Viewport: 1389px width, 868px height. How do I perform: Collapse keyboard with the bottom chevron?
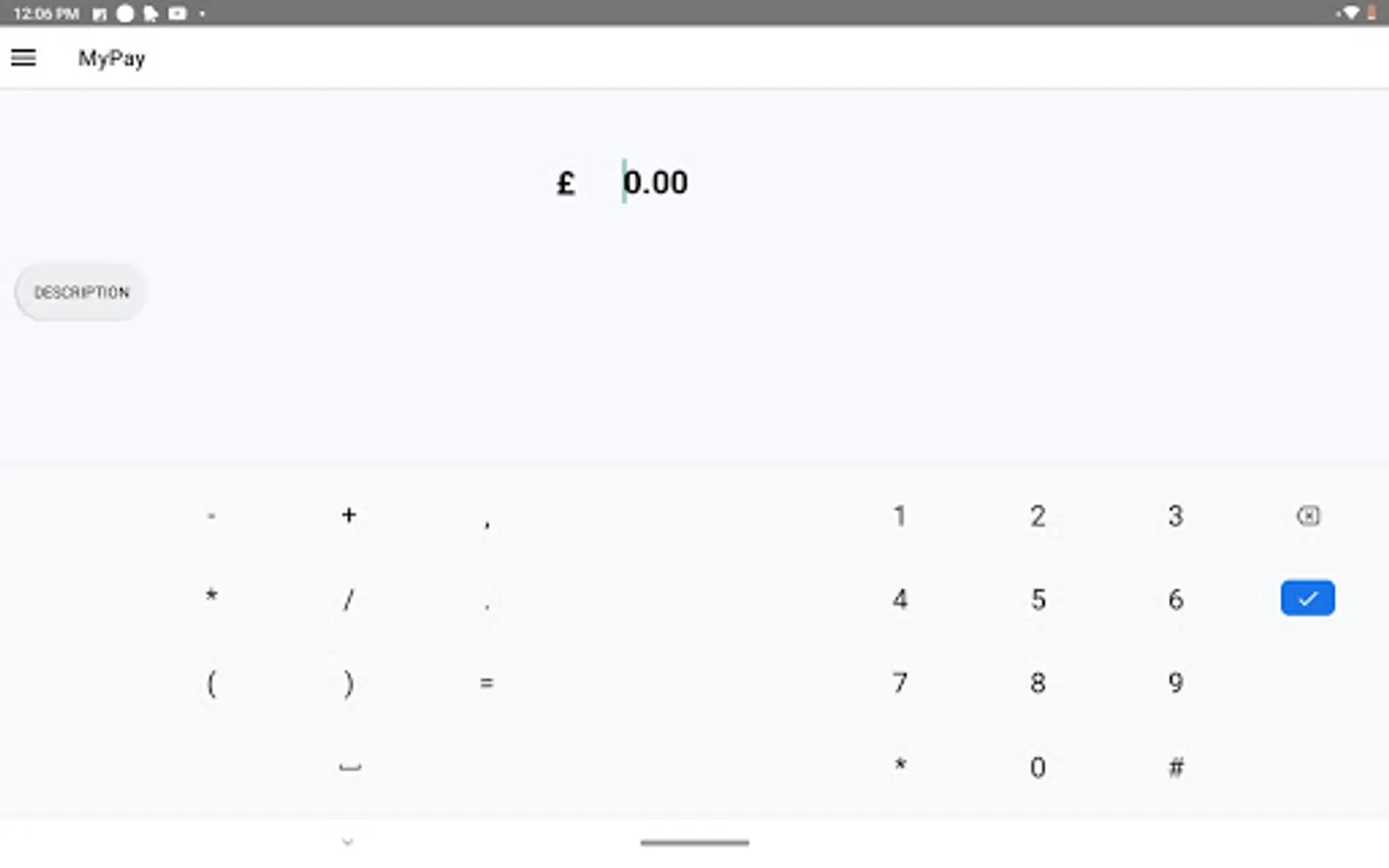coord(348,842)
